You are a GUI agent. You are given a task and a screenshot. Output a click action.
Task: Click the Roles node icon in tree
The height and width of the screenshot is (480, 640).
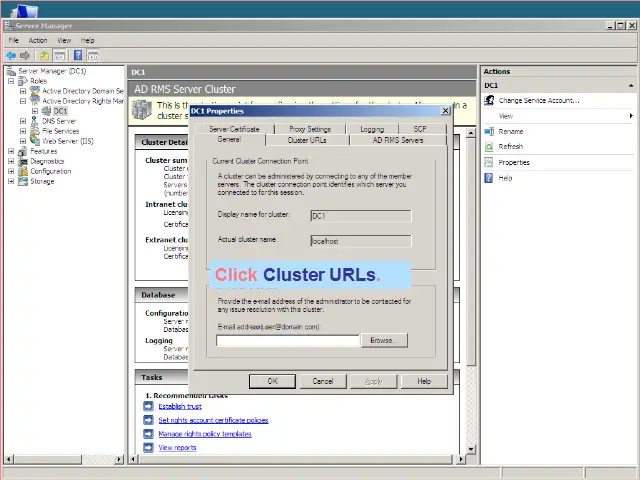[x=23, y=81]
